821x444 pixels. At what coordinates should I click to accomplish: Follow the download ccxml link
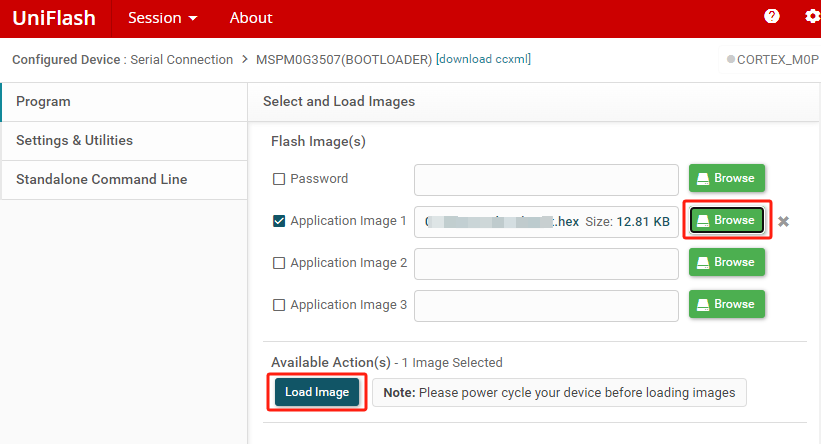pyautogui.click(x=483, y=59)
